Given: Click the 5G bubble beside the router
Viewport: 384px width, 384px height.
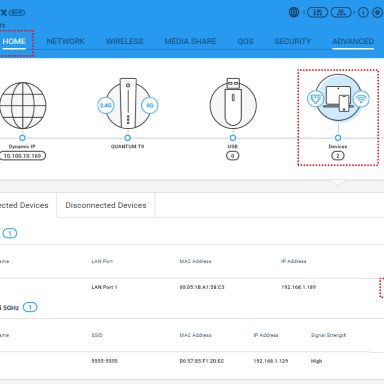Looking at the screenshot, I should (150, 105).
